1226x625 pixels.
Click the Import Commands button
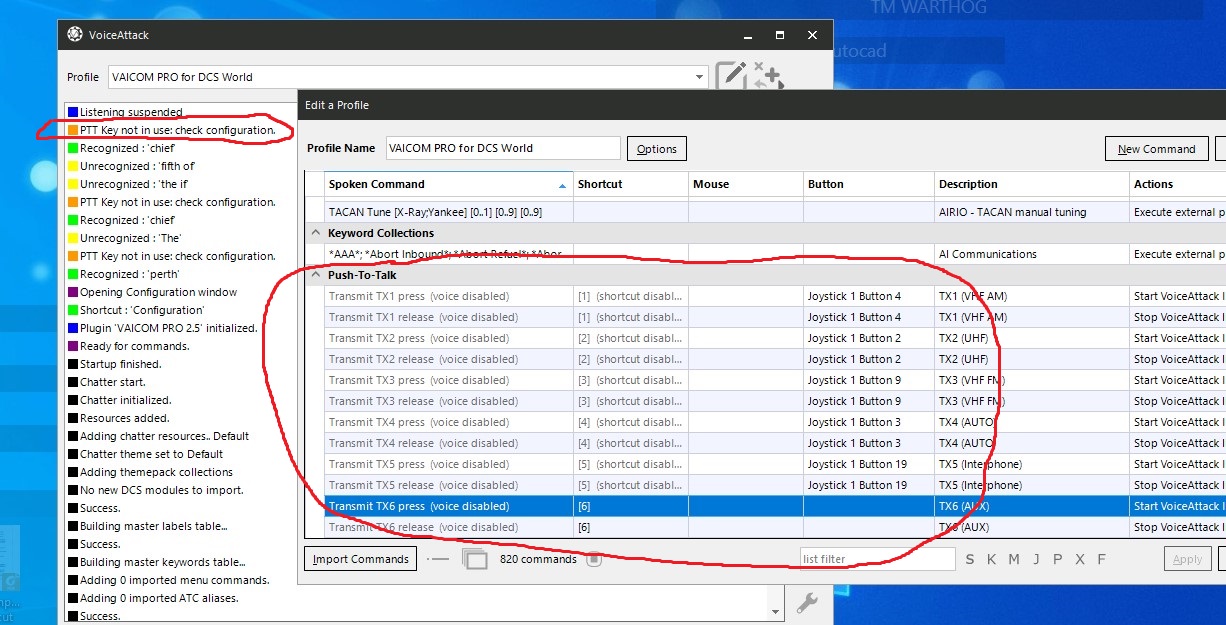coord(360,559)
